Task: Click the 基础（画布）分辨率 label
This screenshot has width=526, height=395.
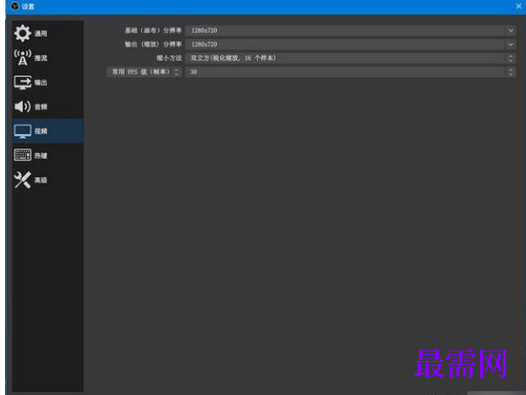Action: point(153,31)
